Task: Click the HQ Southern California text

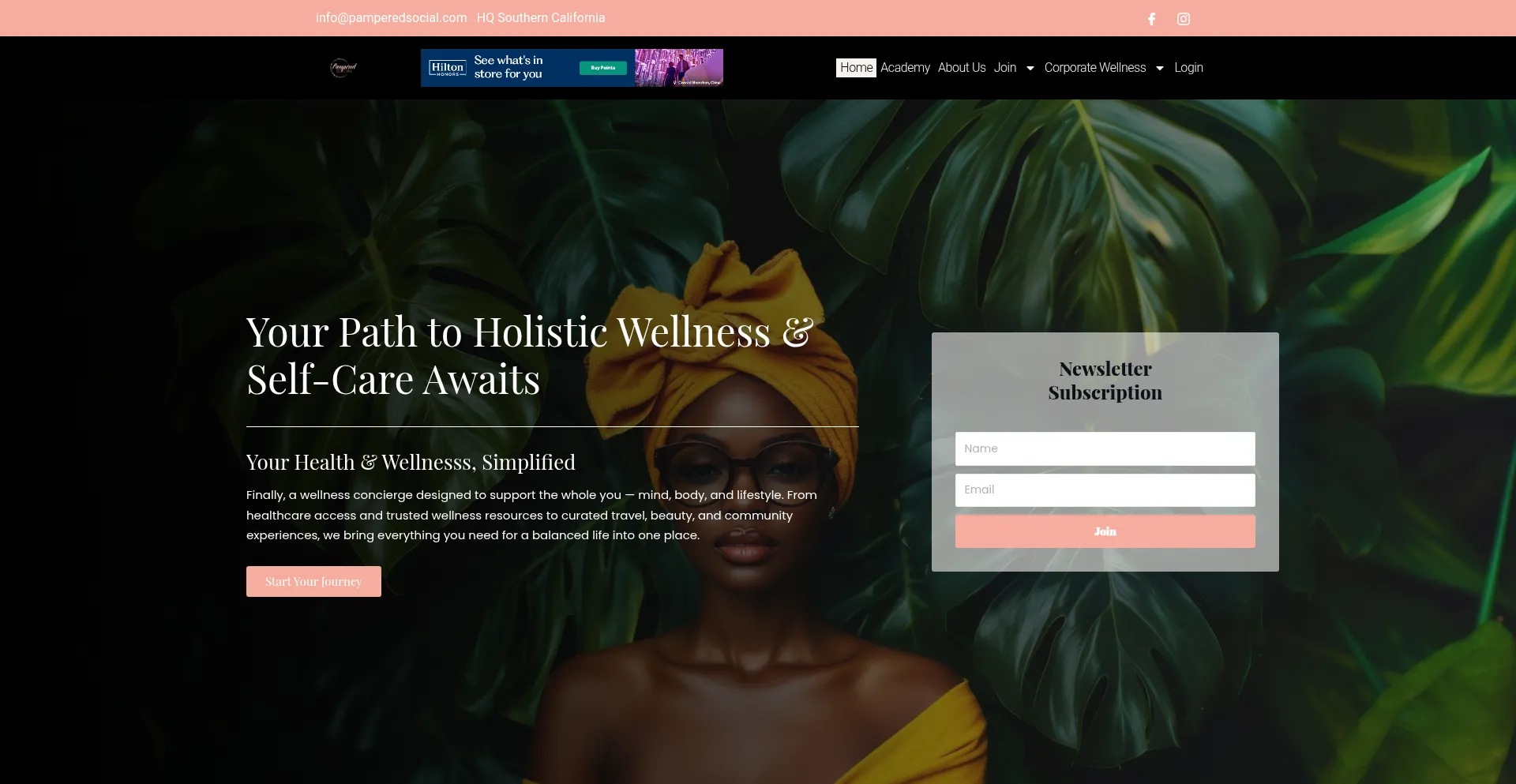Action: tap(541, 17)
